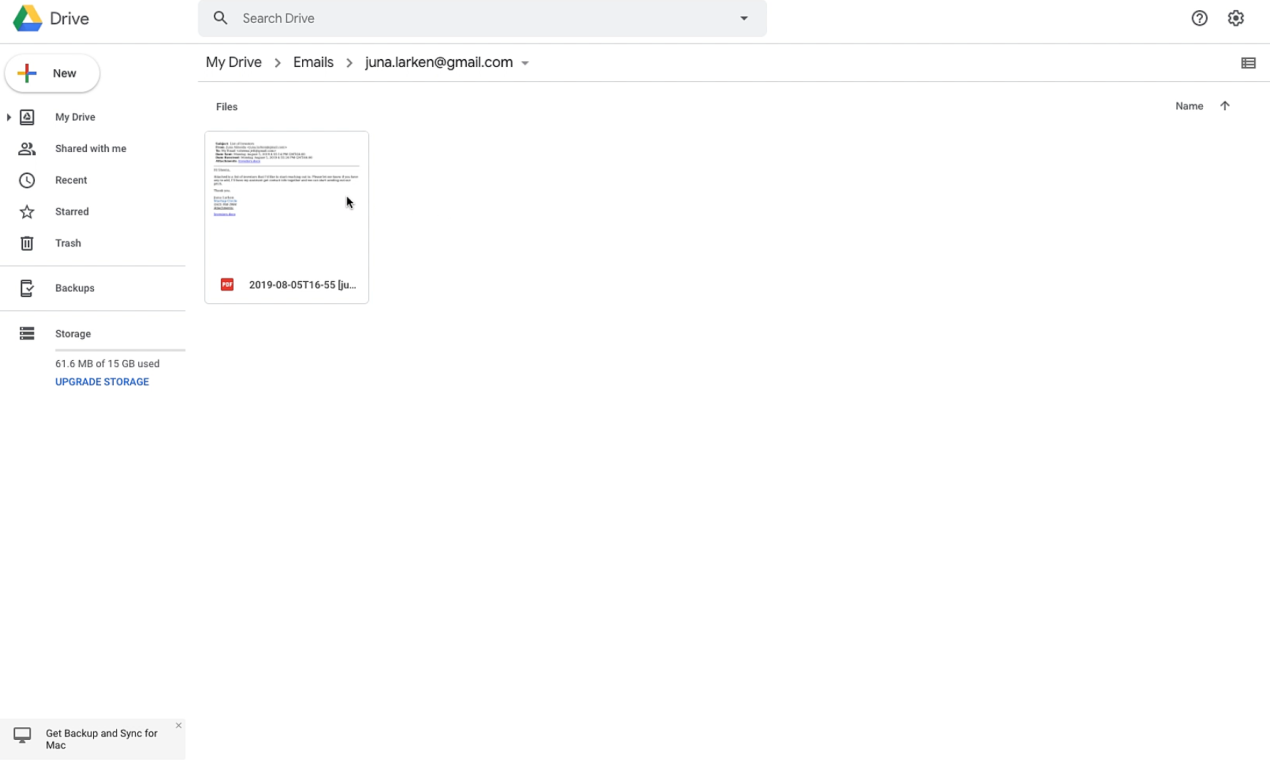Navigate to the Emails breadcrumb
The width and height of the screenshot is (1270, 760).
pos(313,62)
